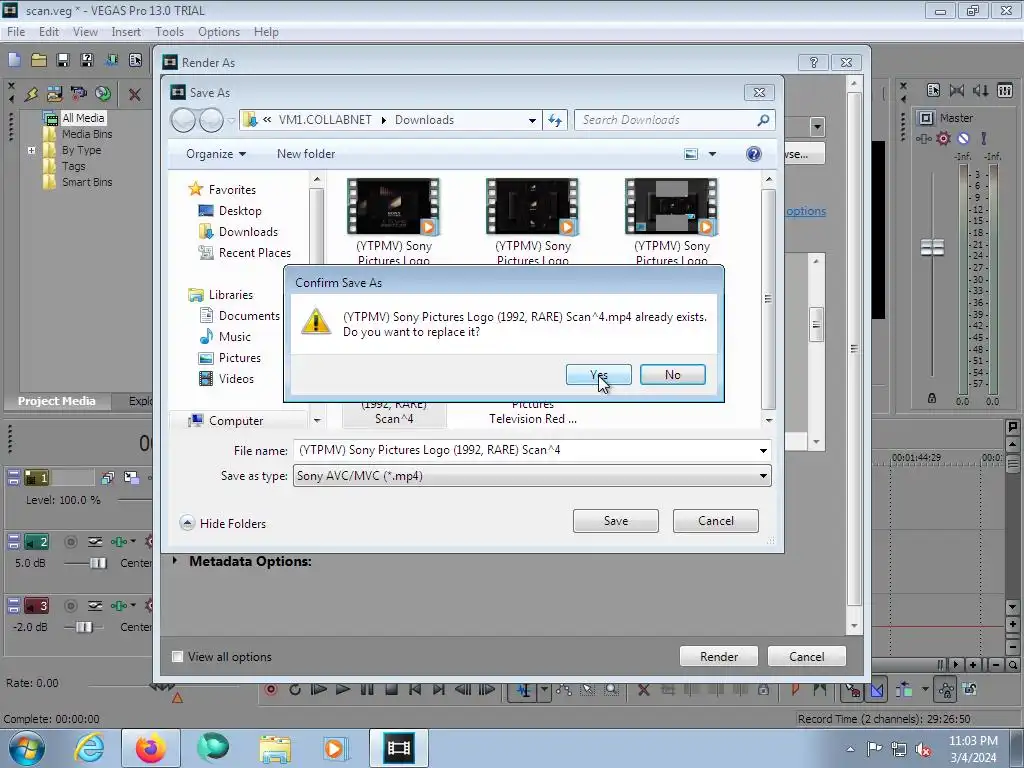Screen dimensions: 1024x768
Task: Open the File name history dropdown arrow
Action: point(763,450)
